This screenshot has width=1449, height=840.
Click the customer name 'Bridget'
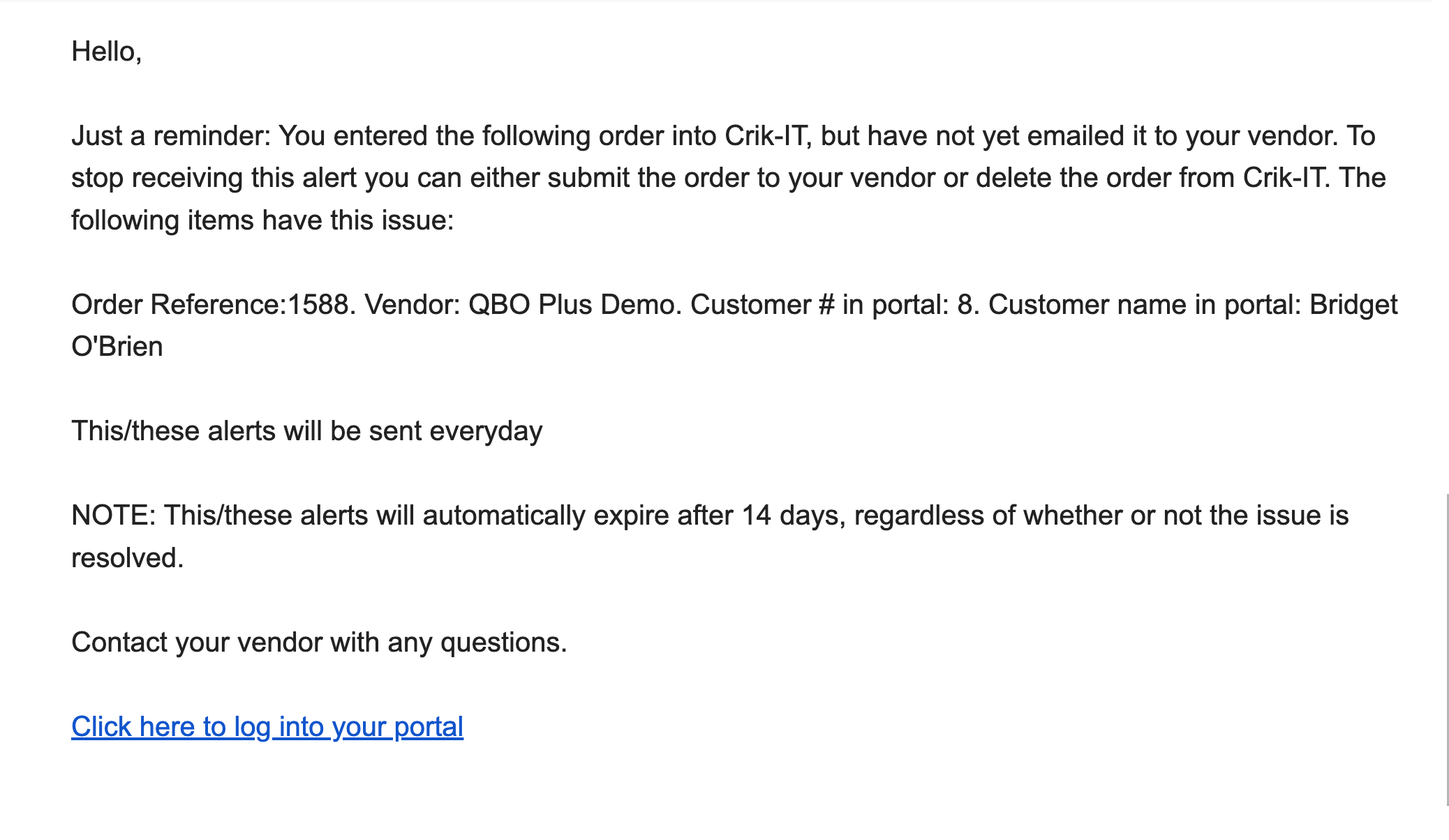1353,305
